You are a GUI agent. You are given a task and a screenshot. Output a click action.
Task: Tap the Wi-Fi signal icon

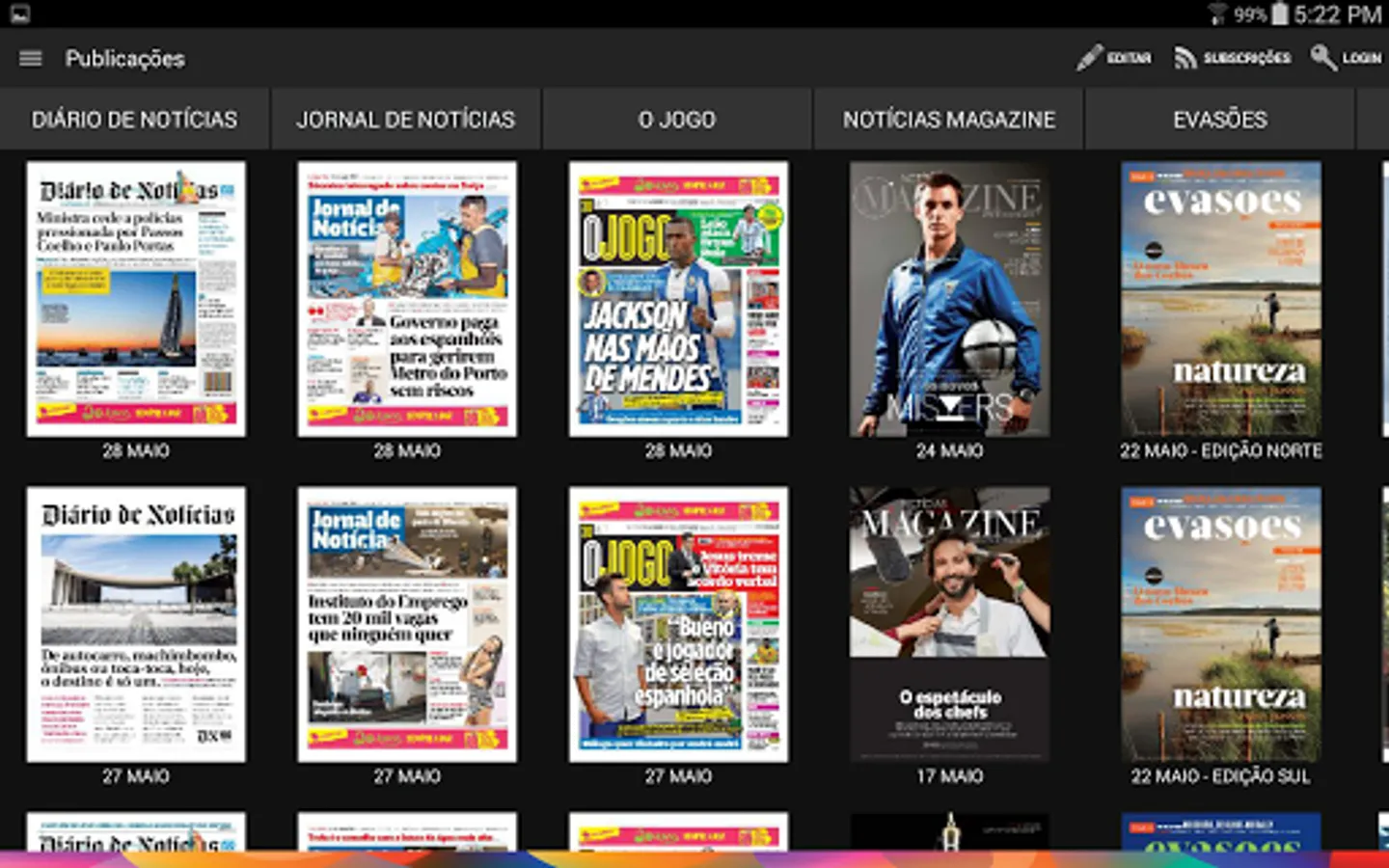1218,14
